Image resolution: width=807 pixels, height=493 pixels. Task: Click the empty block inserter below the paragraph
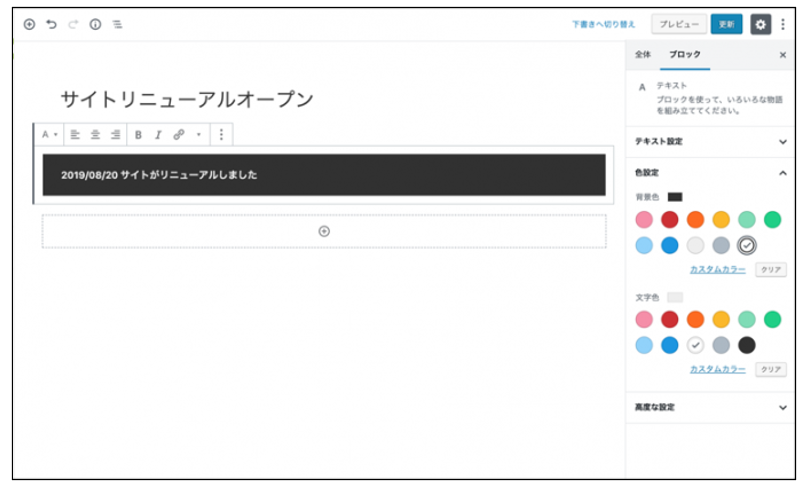coord(323,231)
